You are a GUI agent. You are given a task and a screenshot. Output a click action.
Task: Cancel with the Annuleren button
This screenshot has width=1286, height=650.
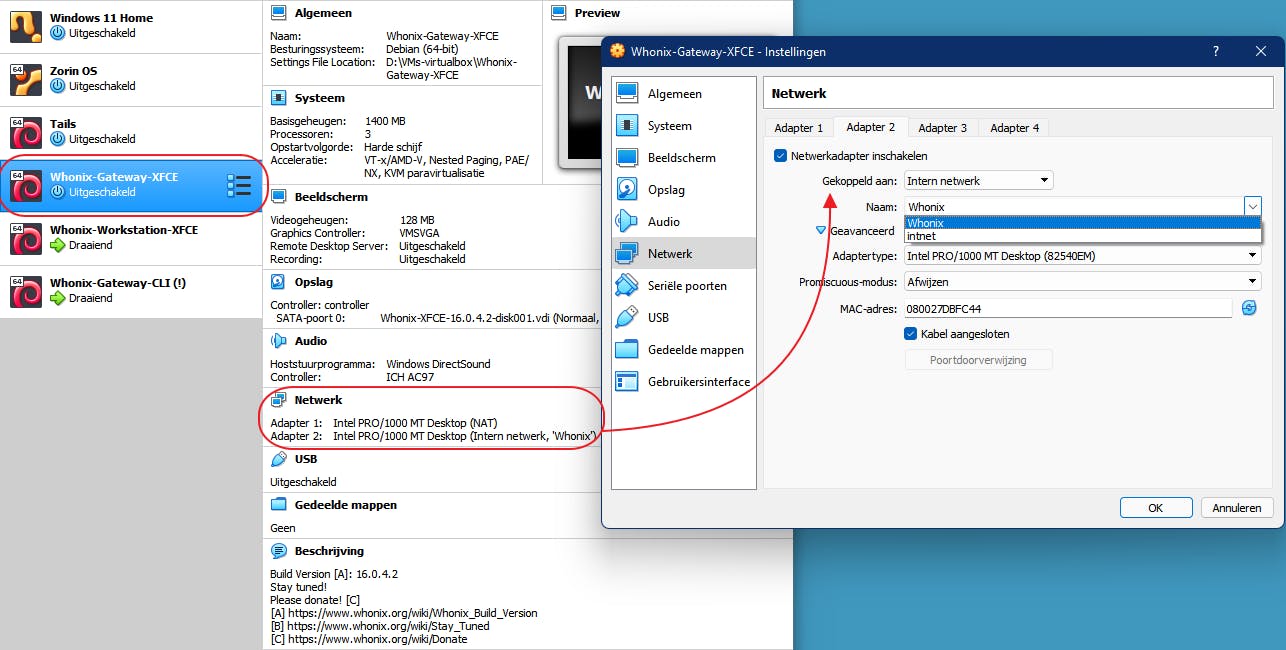coord(1237,508)
